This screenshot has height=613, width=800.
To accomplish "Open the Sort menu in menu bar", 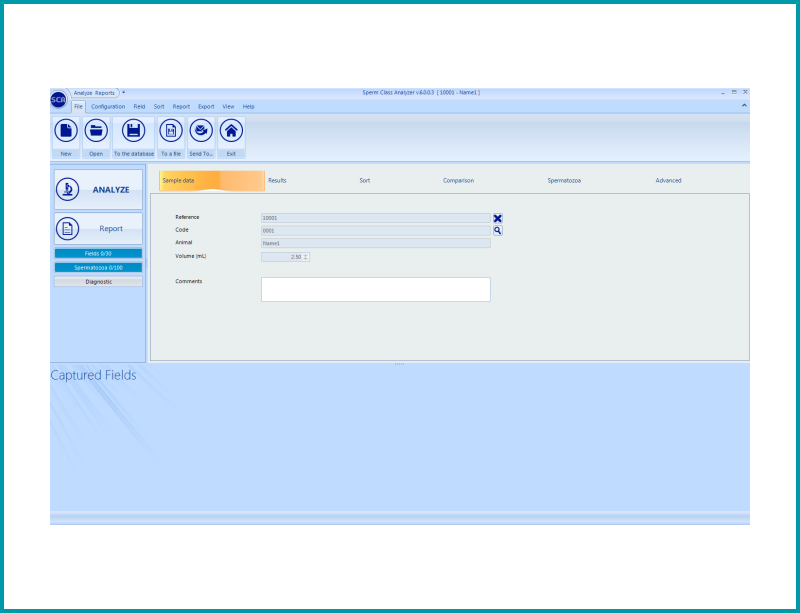I will pos(159,107).
